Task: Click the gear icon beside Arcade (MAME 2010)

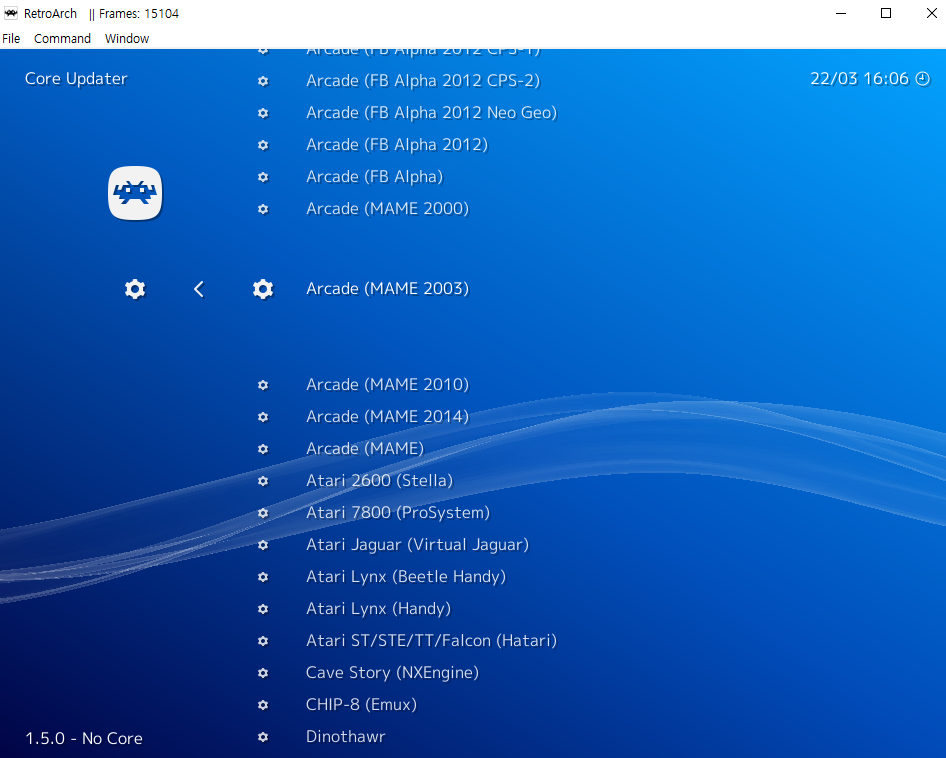Action: pyautogui.click(x=263, y=385)
